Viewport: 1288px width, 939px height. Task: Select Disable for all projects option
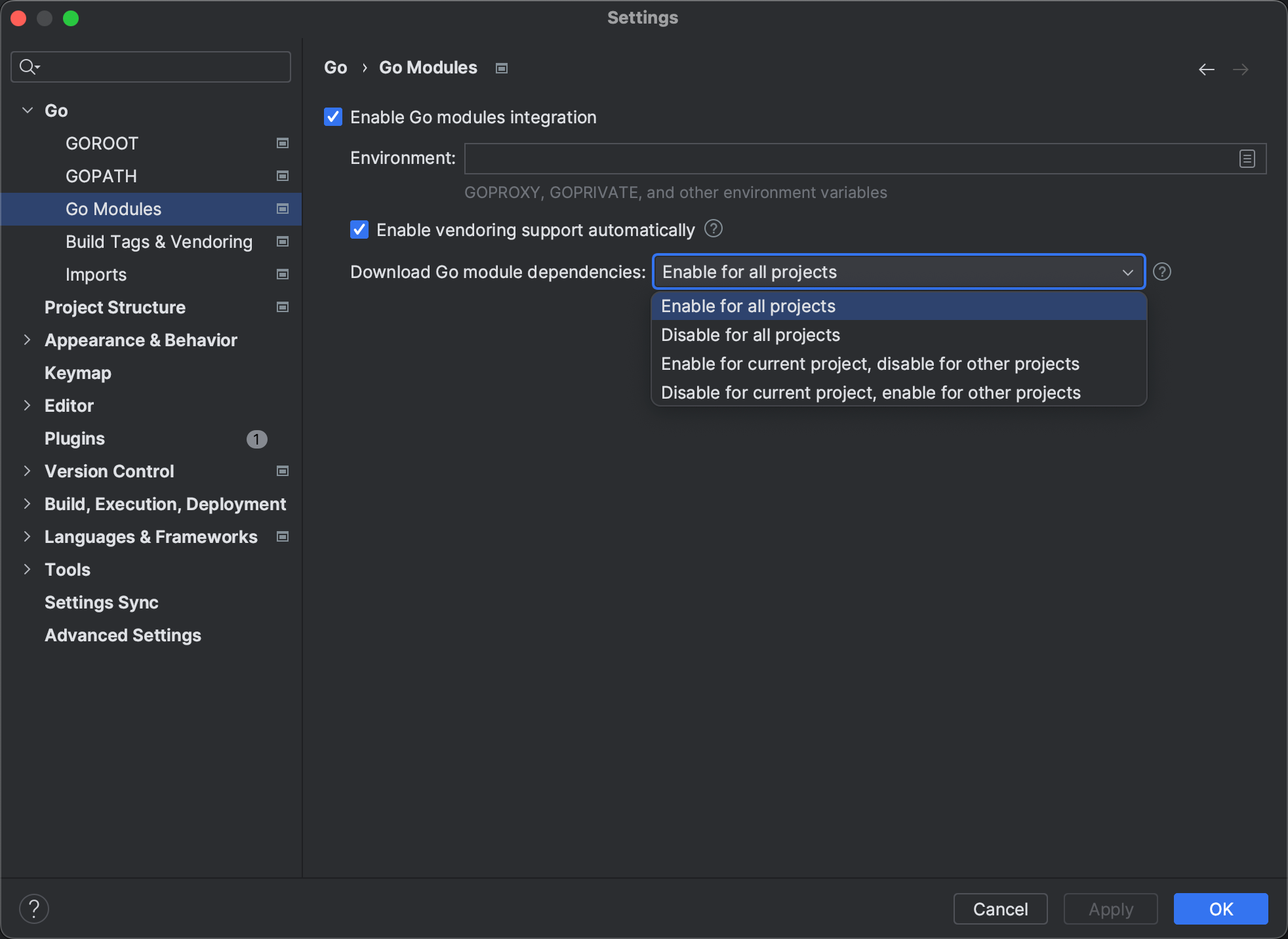click(750, 335)
